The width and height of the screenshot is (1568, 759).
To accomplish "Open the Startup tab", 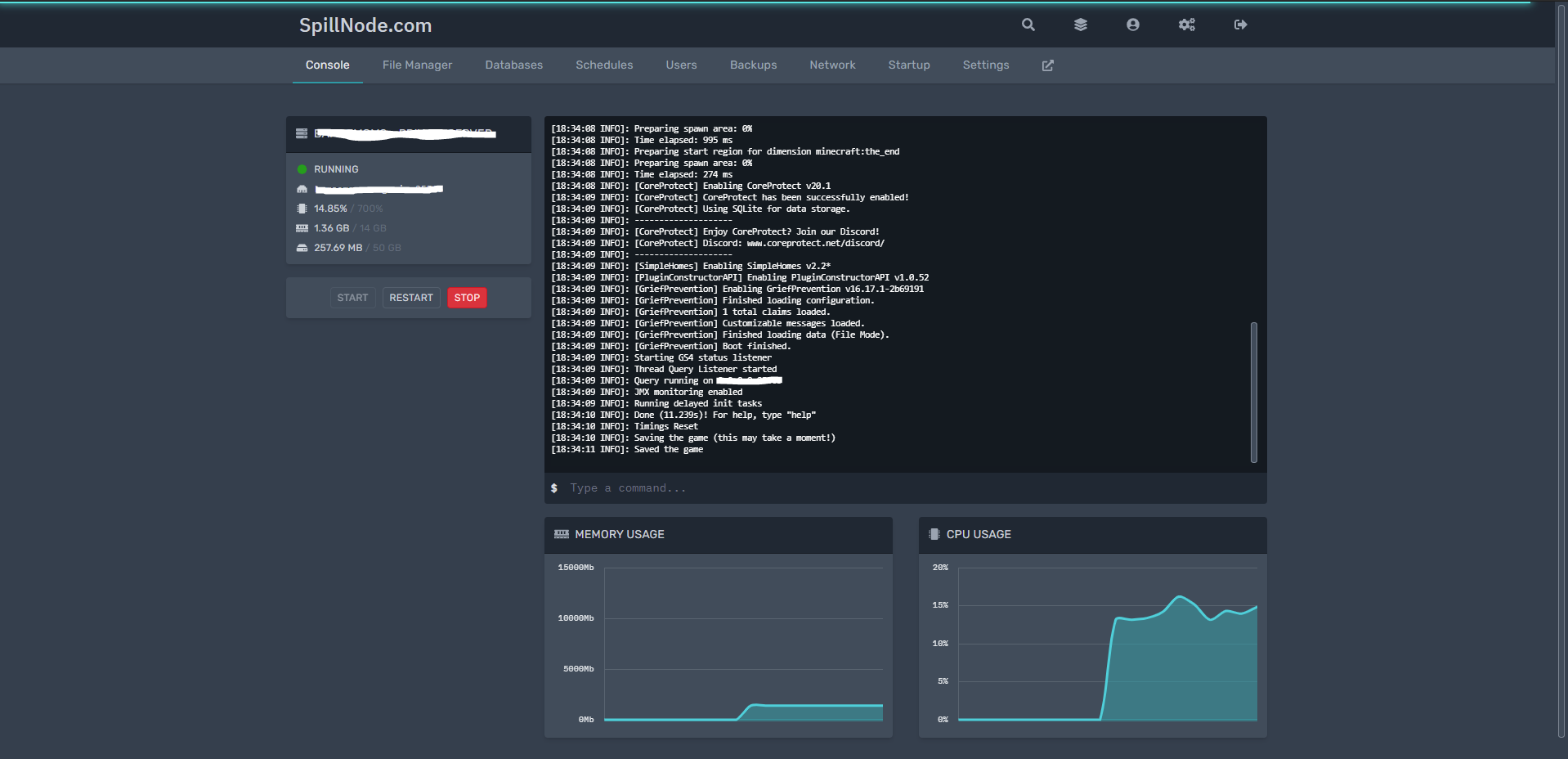I will click(909, 65).
